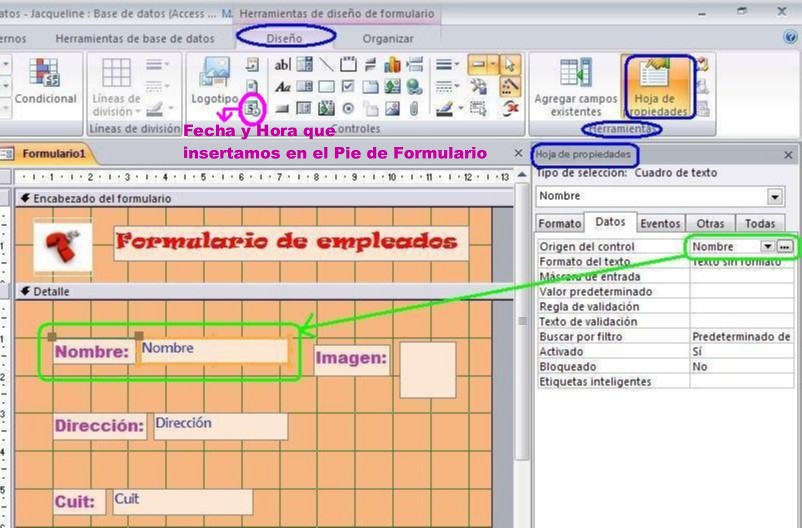This screenshot has height=528, width=802.
Task: Close the Hoja de propiedades pane
Action: (x=788, y=155)
